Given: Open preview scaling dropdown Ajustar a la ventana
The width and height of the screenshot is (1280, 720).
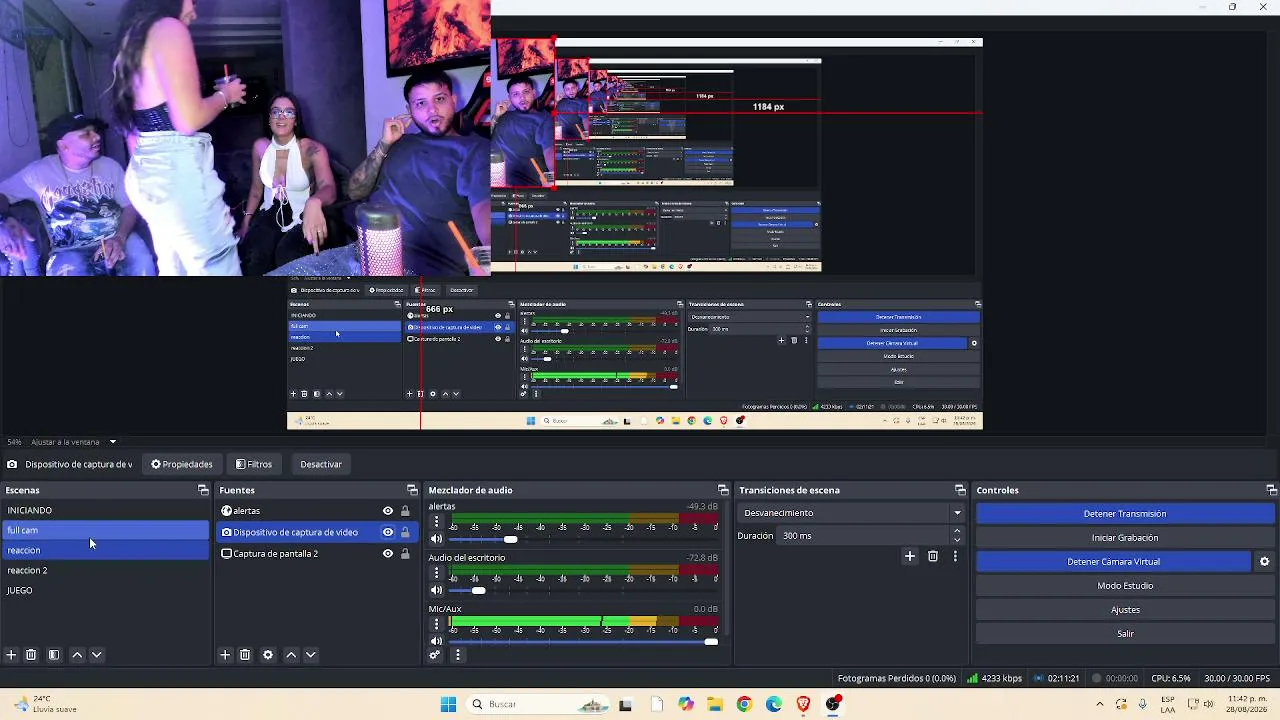Looking at the screenshot, I should pyautogui.click(x=72, y=442).
